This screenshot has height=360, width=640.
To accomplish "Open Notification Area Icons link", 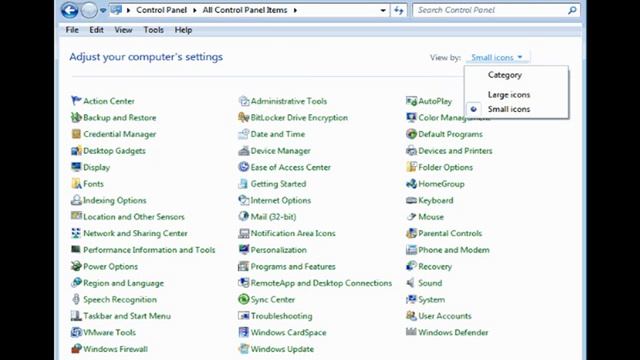I will (x=293, y=233).
